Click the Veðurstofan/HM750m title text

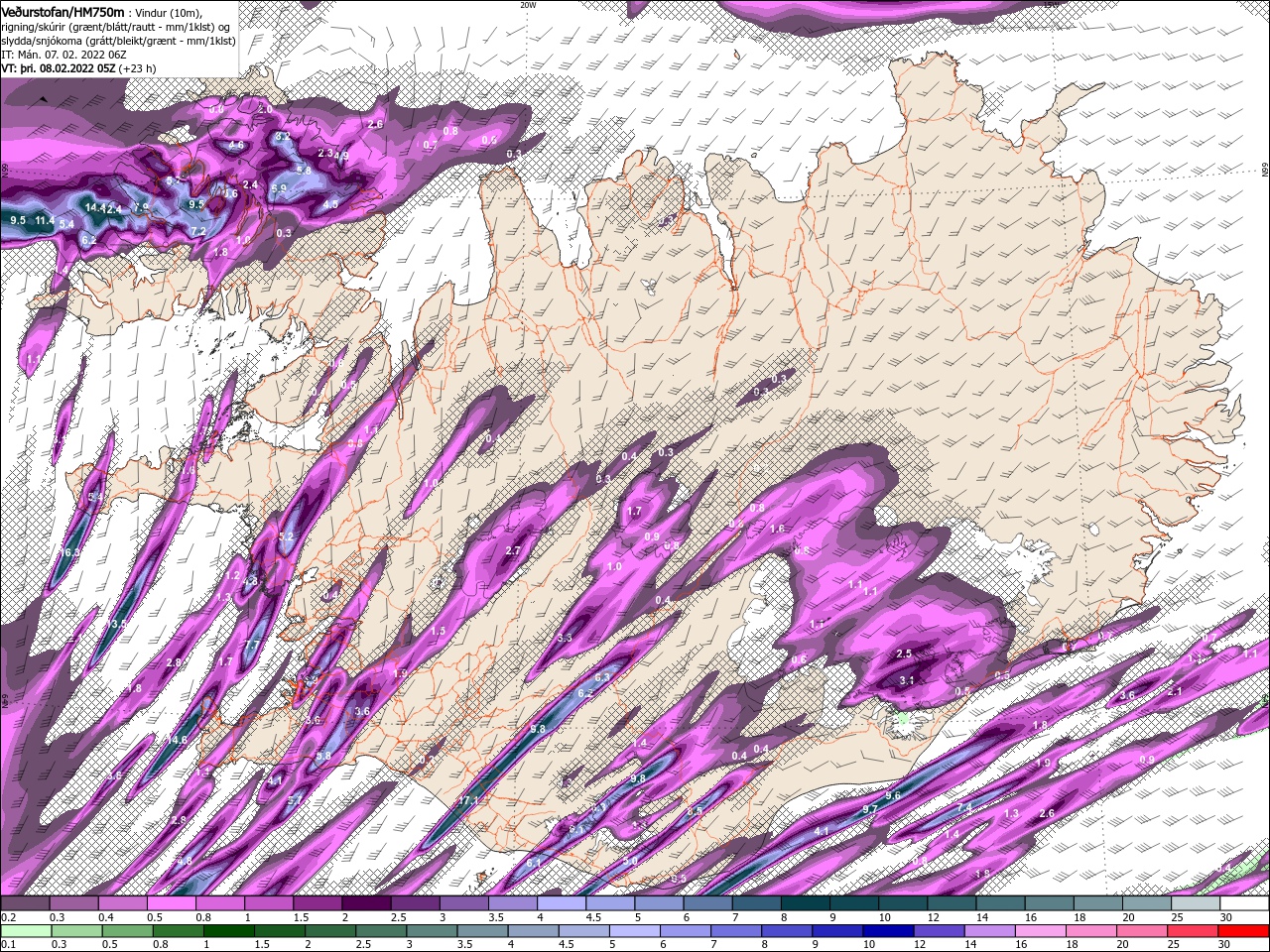point(63,11)
